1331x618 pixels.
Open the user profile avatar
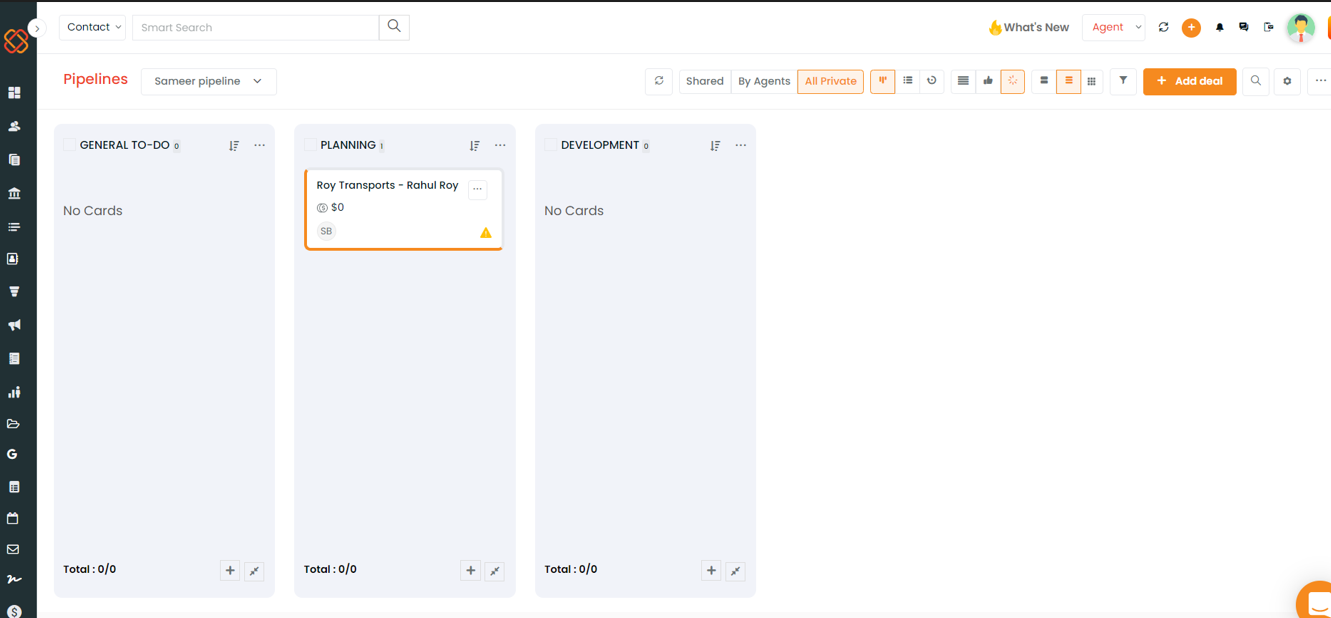pyautogui.click(x=1300, y=28)
